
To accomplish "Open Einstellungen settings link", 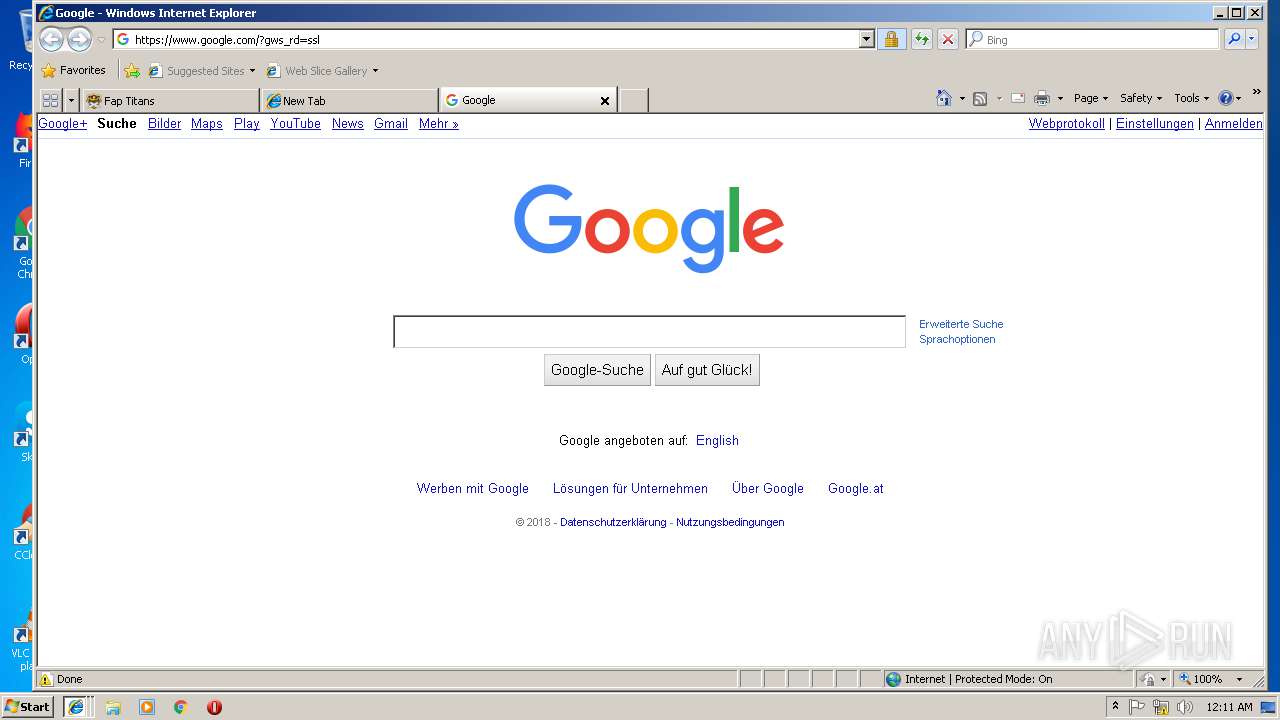I will click(x=1155, y=124).
